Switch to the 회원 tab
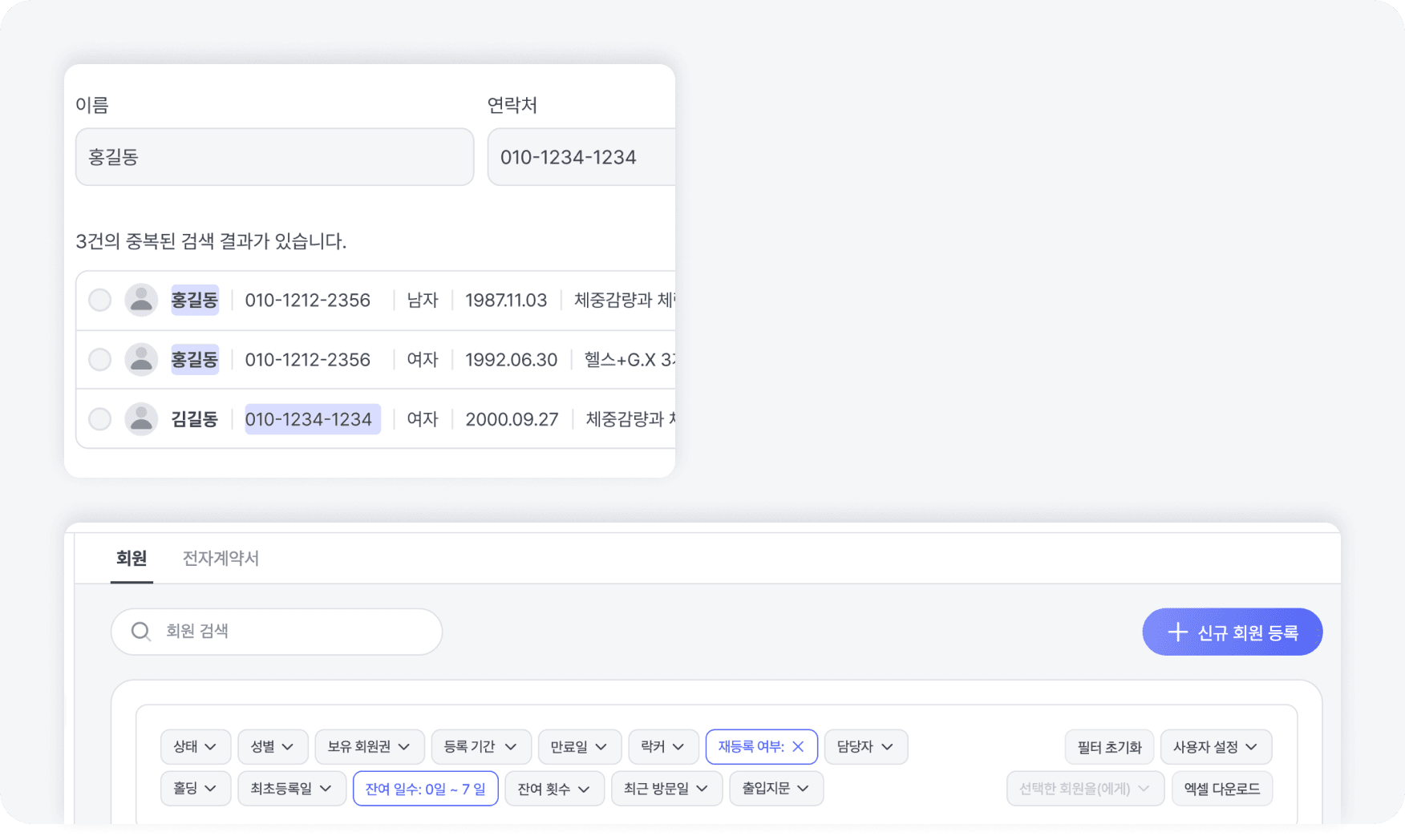Screen dimensions: 1405x840 click(x=132, y=558)
